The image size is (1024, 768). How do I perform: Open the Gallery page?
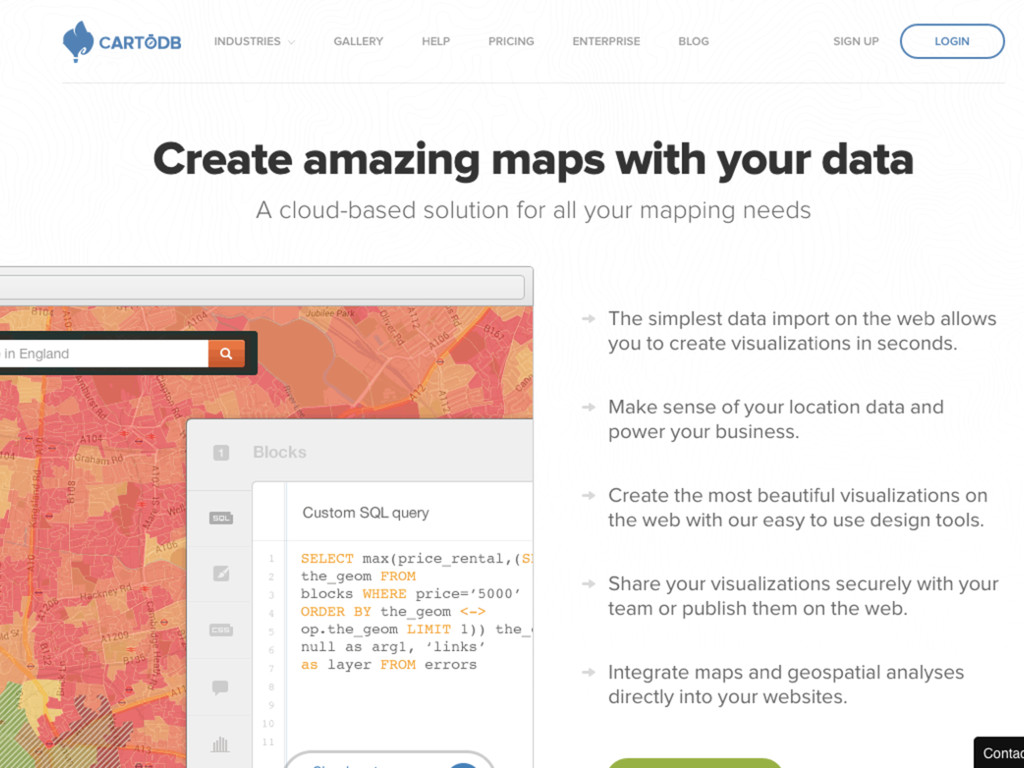(x=358, y=41)
